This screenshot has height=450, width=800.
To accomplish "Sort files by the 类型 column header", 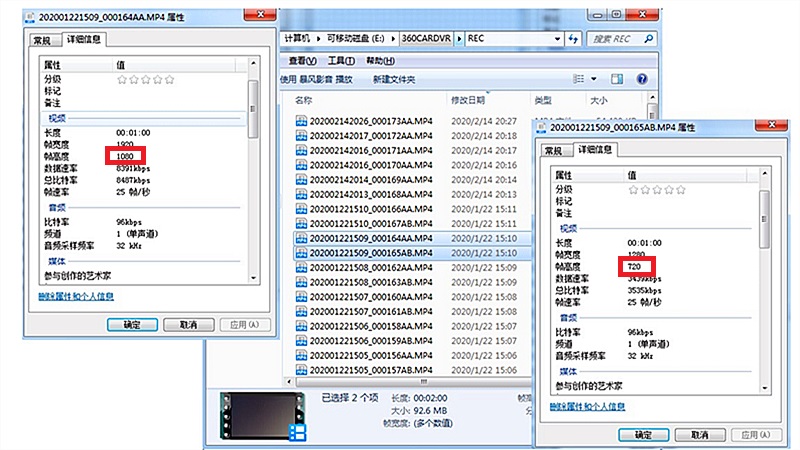I will tap(543, 100).
